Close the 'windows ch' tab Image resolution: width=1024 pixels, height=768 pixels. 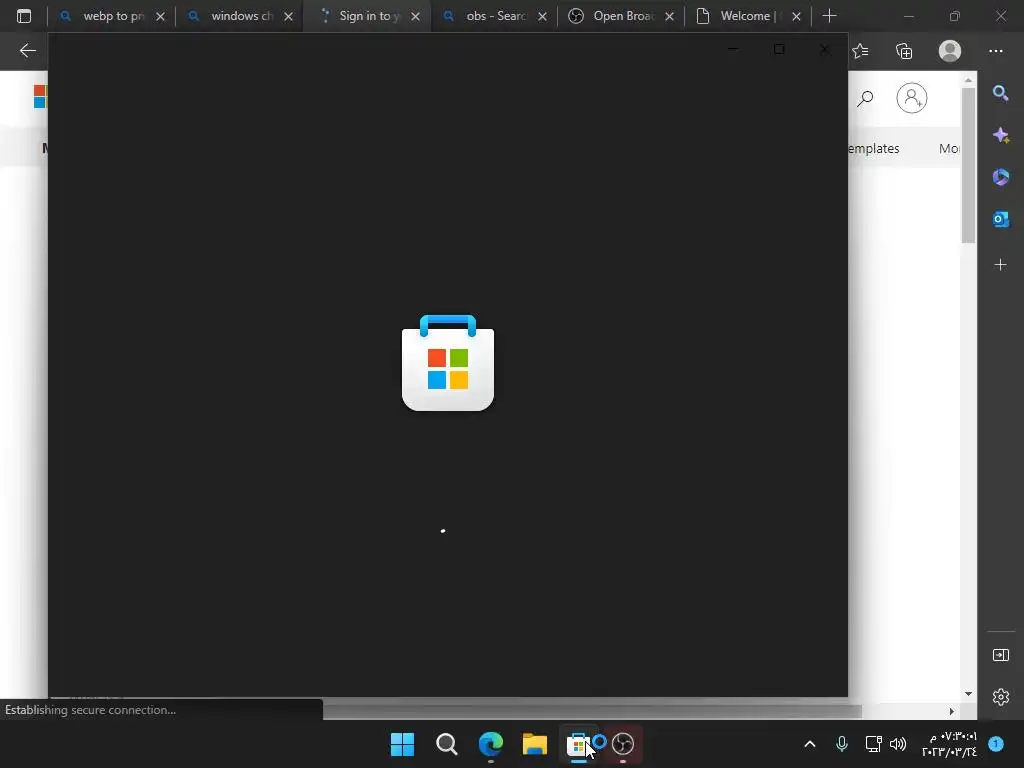pos(289,17)
